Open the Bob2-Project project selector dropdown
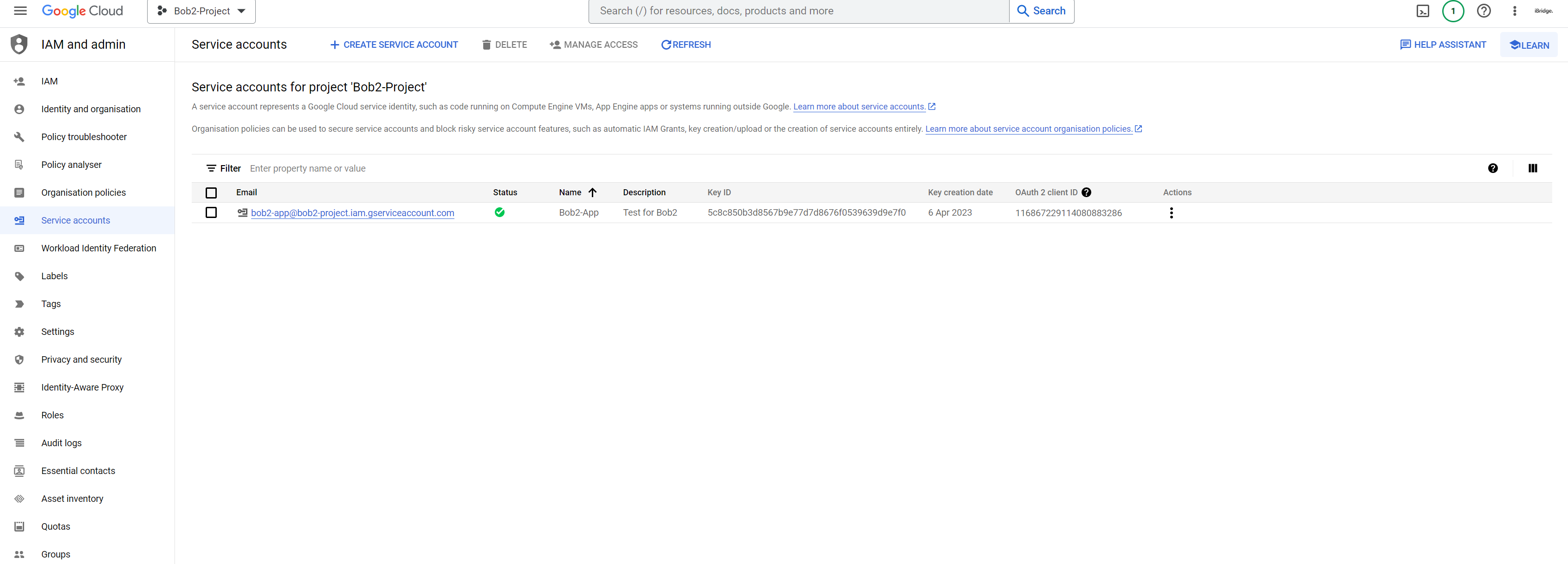This screenshot has height=564, width=1568. coord(201,11)
